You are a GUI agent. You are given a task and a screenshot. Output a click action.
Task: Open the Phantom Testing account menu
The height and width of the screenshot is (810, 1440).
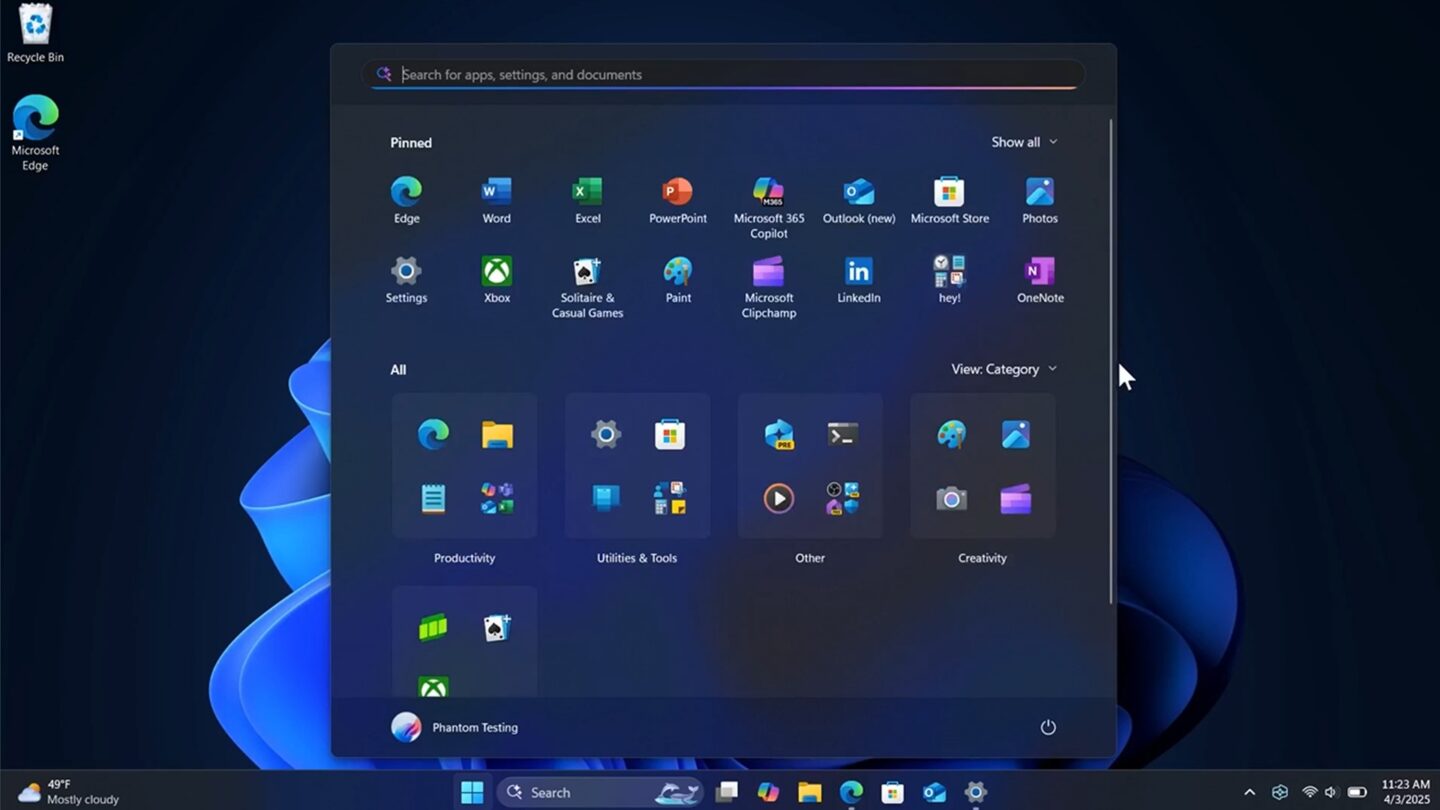click(455, 727)
